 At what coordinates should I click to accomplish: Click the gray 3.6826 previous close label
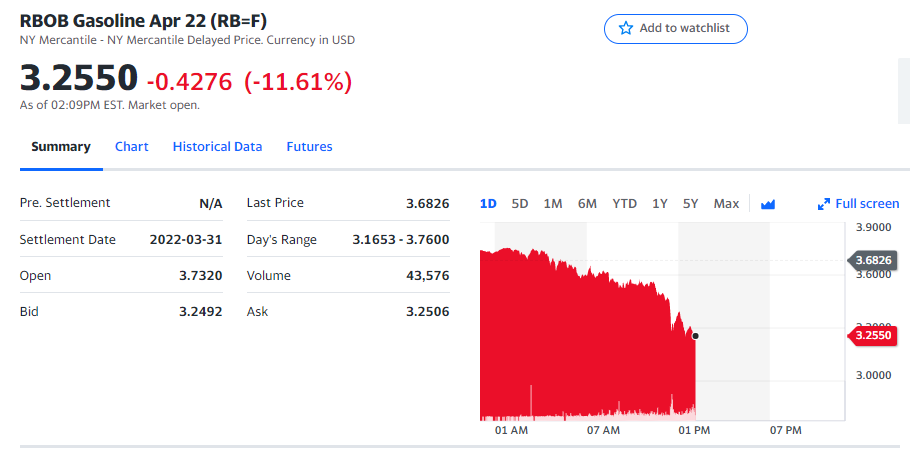tap(875, 260)
